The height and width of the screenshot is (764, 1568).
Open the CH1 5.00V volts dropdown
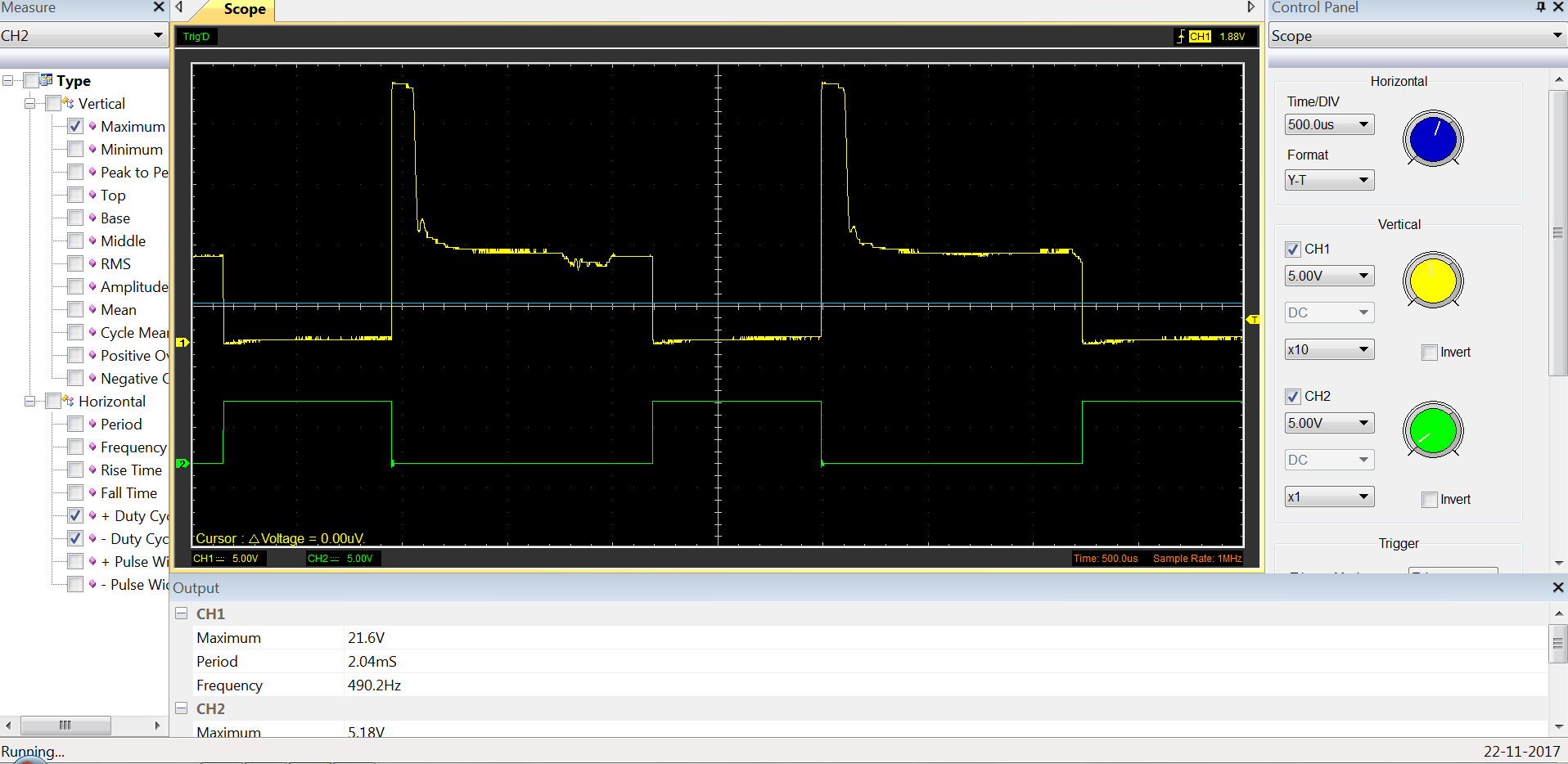click(x=1329, y=276)
